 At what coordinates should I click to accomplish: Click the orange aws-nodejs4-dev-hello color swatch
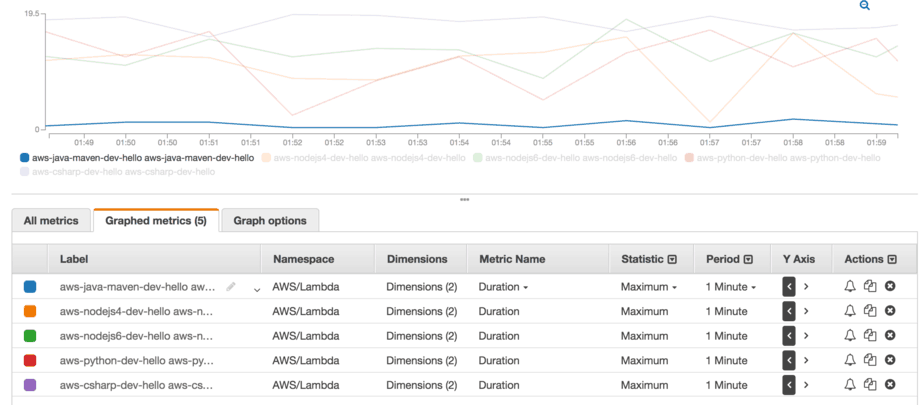(x=30, y=311)
